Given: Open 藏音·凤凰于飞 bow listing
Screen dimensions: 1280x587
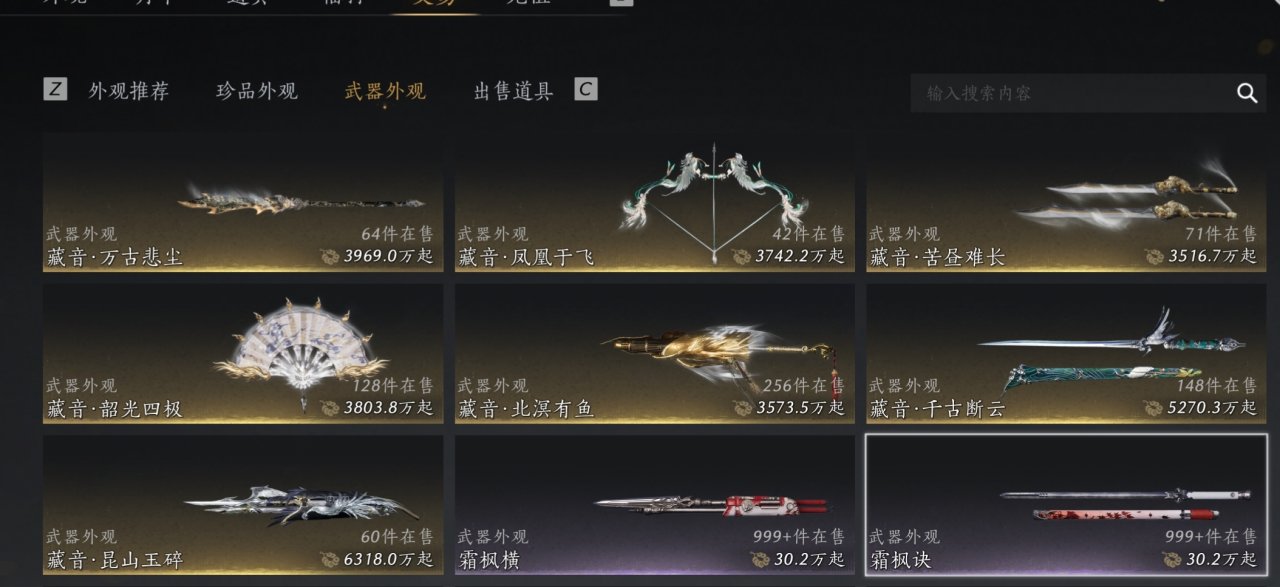Looking at the screenshot, I should [655, 202].
